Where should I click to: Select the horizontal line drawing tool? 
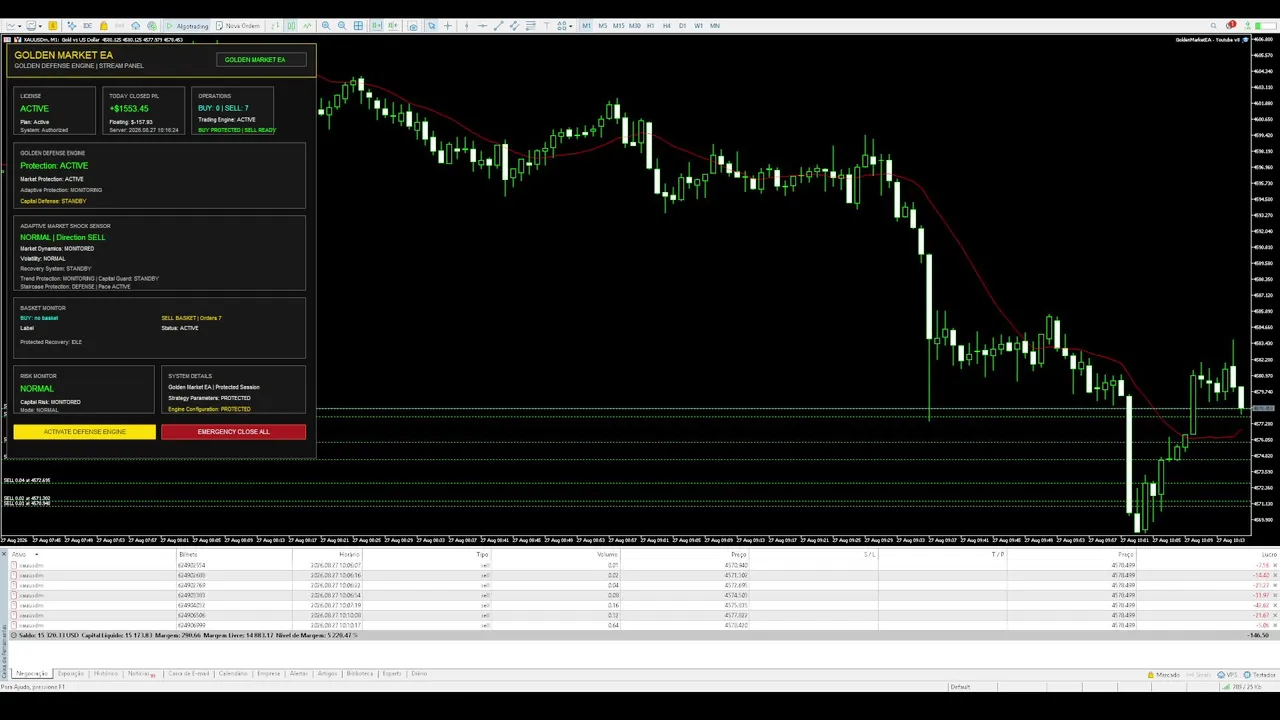pos(482,26)
